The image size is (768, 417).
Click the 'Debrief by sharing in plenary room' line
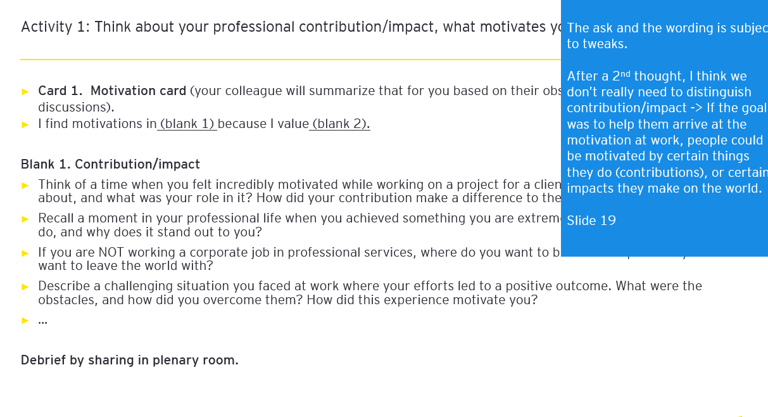(129, 360)
